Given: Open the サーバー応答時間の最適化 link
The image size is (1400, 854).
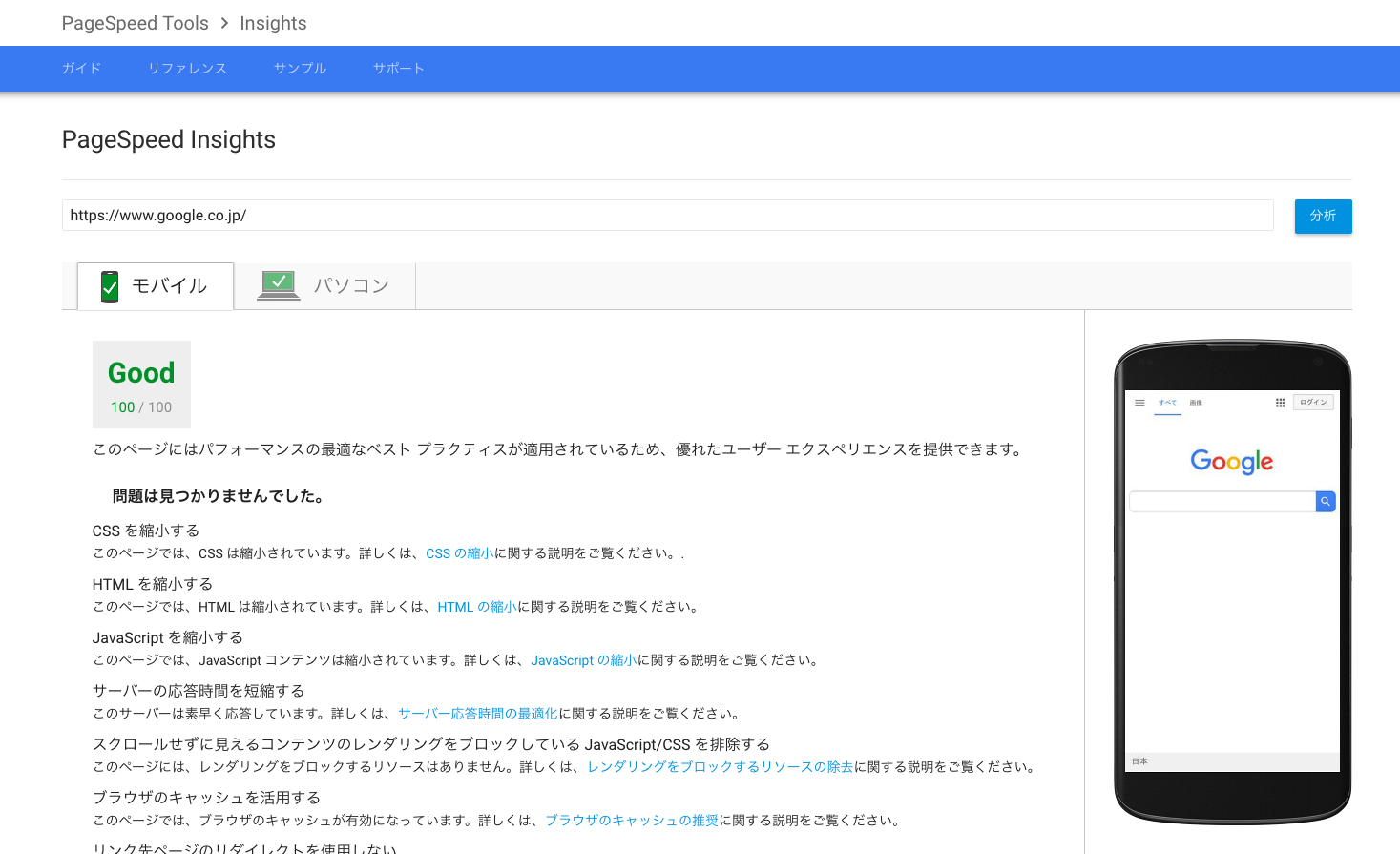Looking at the screenshot, I should click(x=477, y=714).
